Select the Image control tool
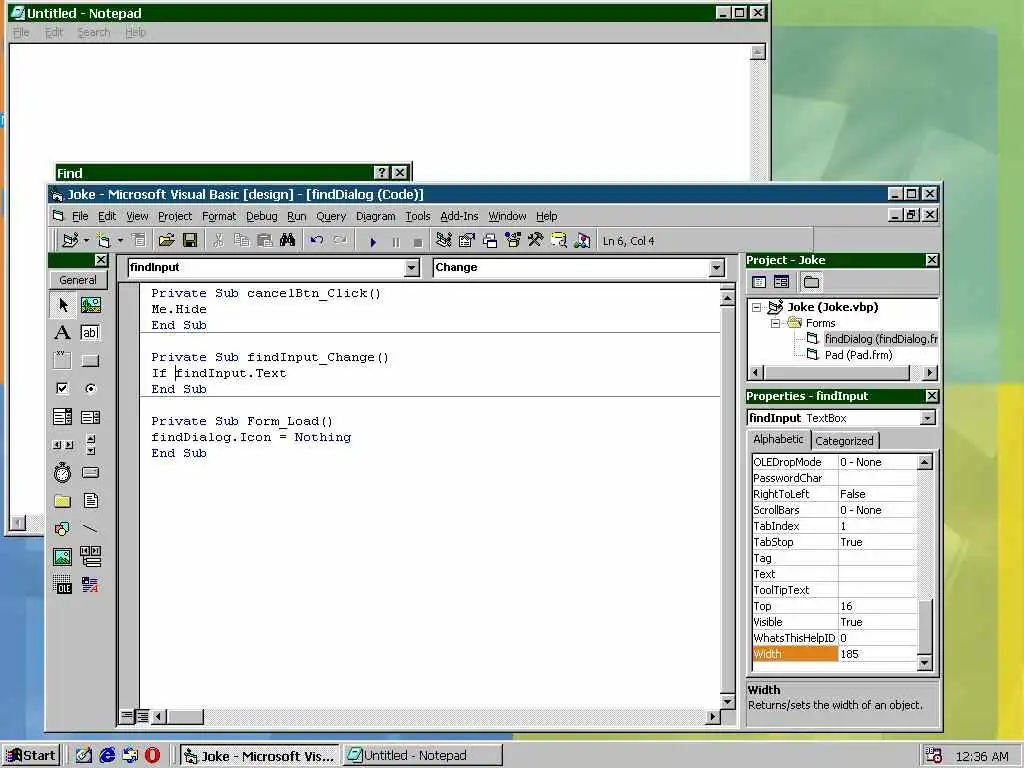 click(x=63, y=556)
